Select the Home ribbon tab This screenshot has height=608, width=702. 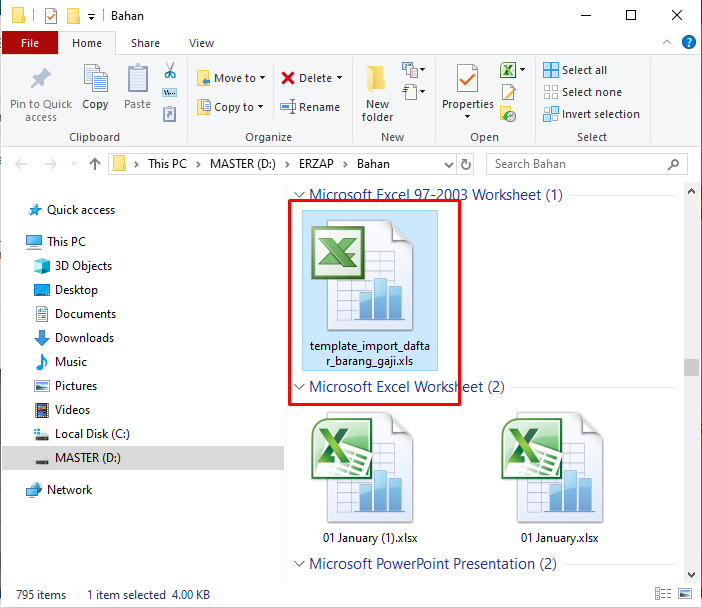(87, 43)
